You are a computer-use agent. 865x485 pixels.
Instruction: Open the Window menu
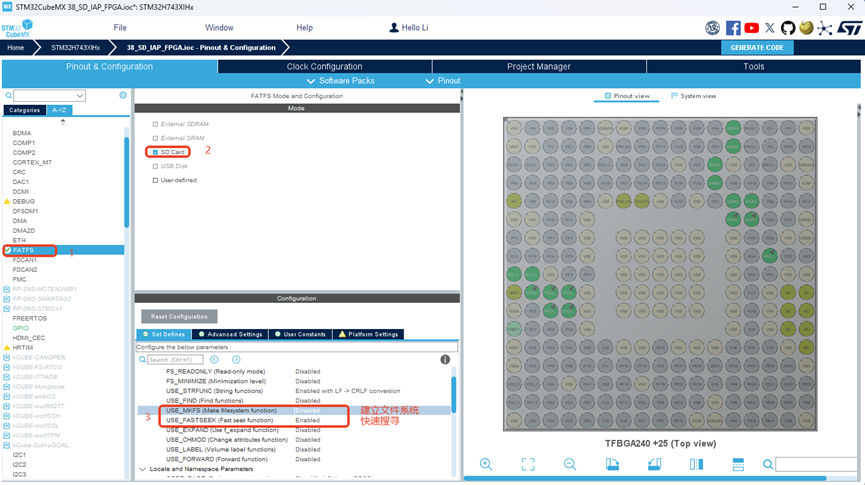(x=219, y=28)
